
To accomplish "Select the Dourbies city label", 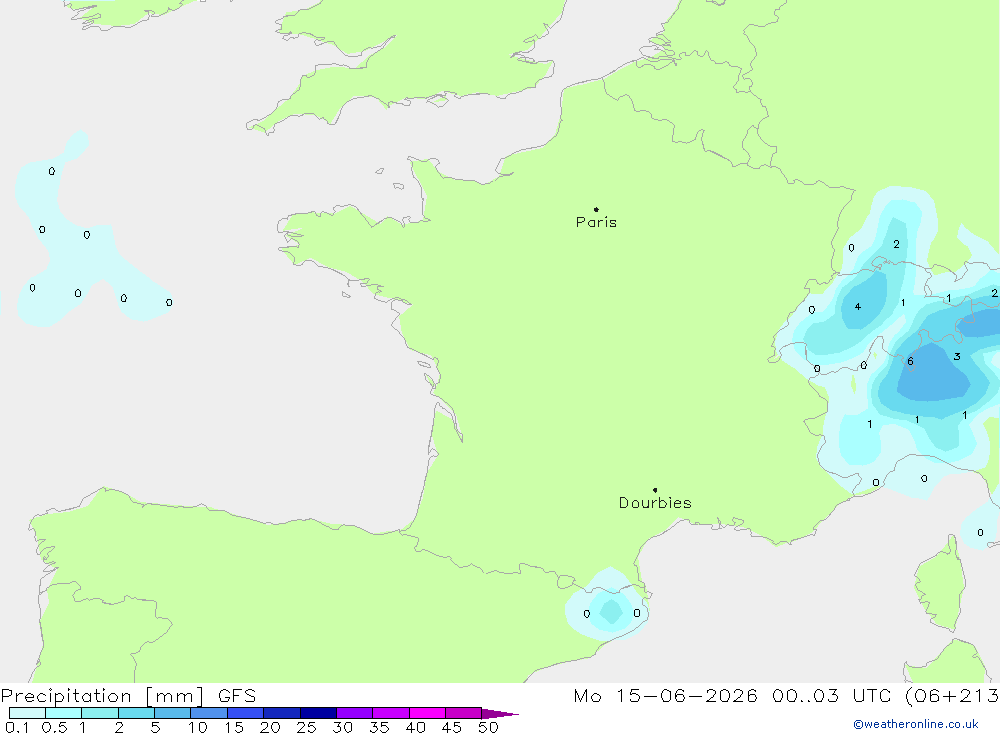I will [655, 503].
